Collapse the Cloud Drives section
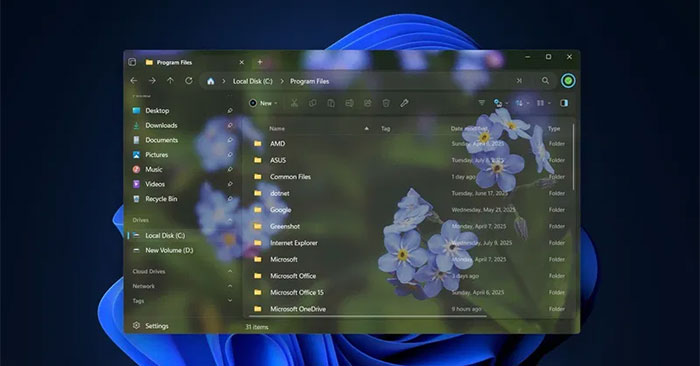Screen dimensions: 700x366 [230, 271]
